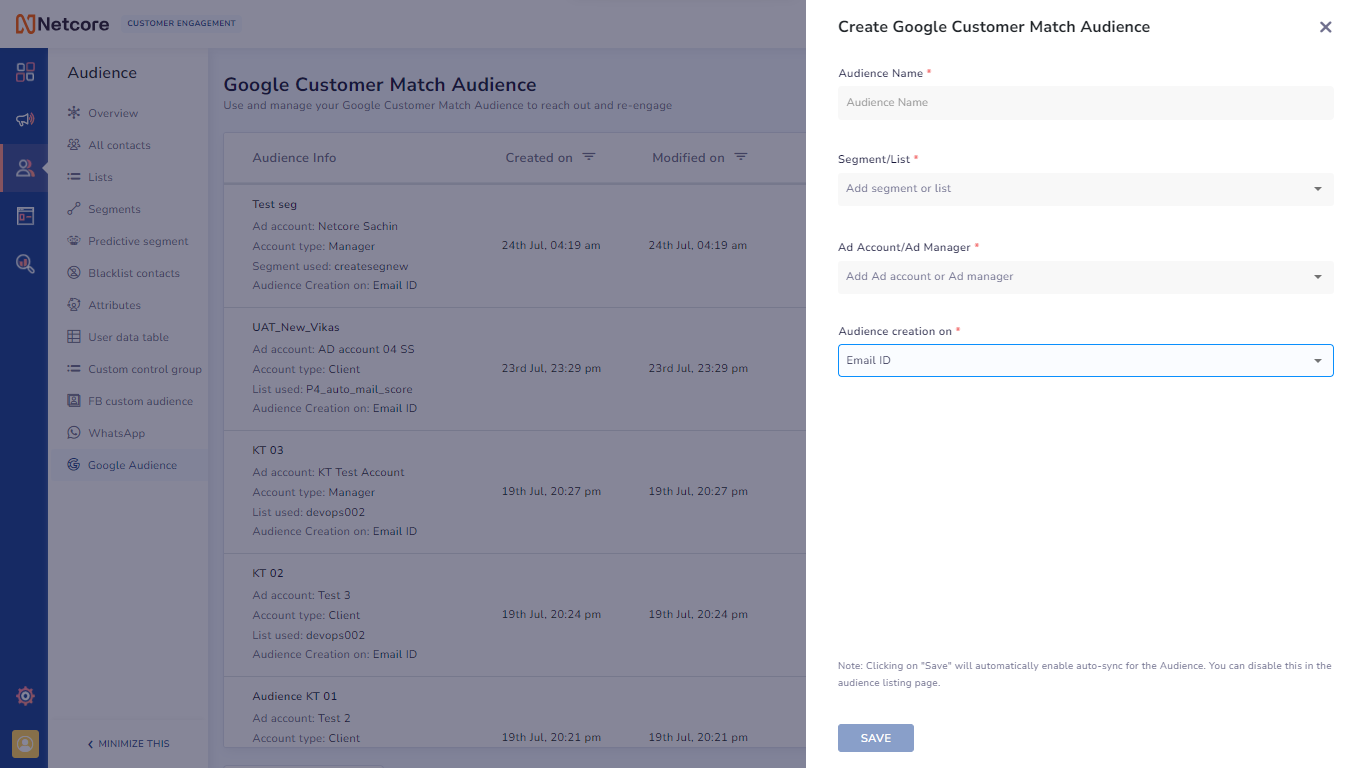Click the All contacts people icon

(74, 145)
